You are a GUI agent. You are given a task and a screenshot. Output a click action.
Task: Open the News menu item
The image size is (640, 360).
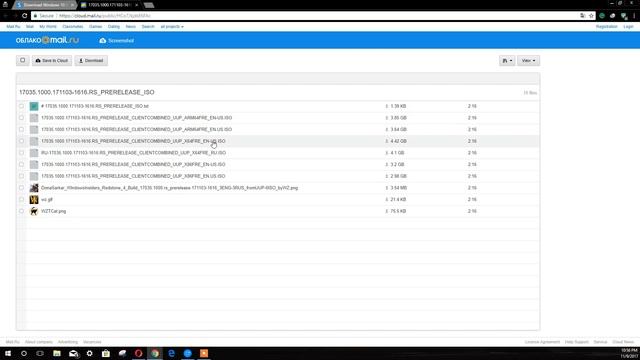pyautogui.click(x=131, y=27)
